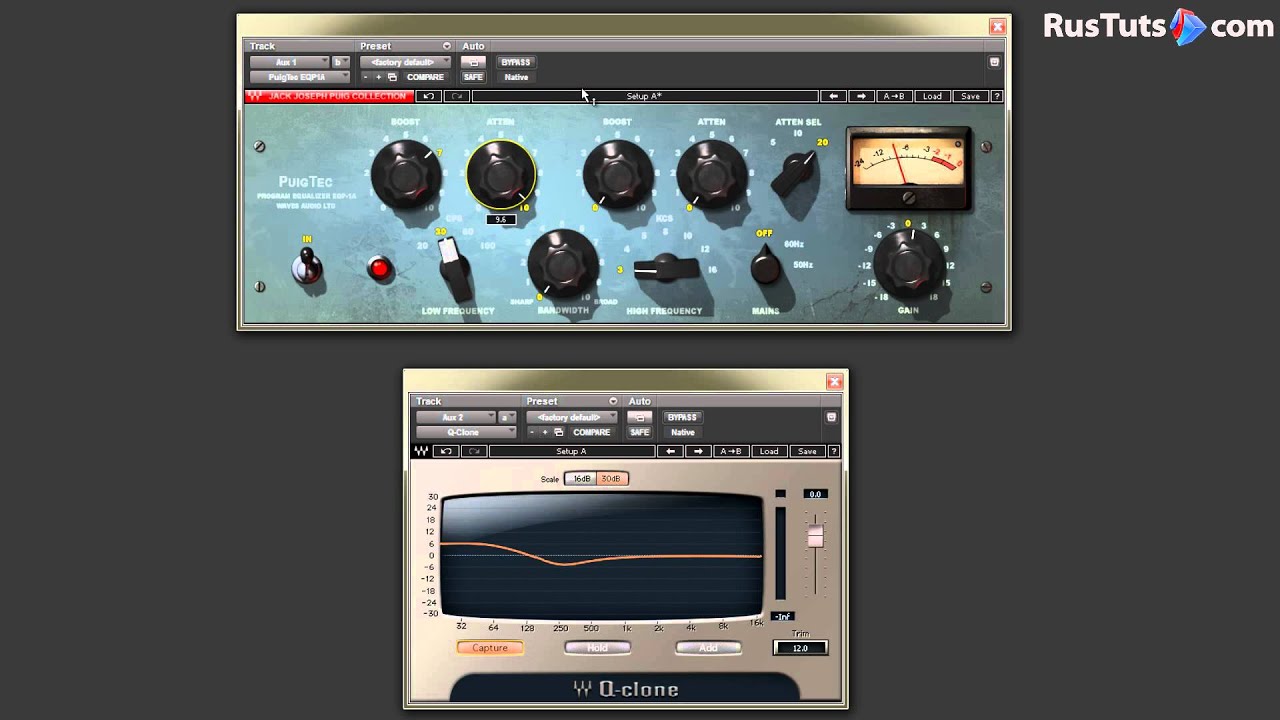Undo in the PuigTec plugin toolbar
The width and height of the screenshot is (1280, 720).
pyautogui.click(x=429, y=96)
